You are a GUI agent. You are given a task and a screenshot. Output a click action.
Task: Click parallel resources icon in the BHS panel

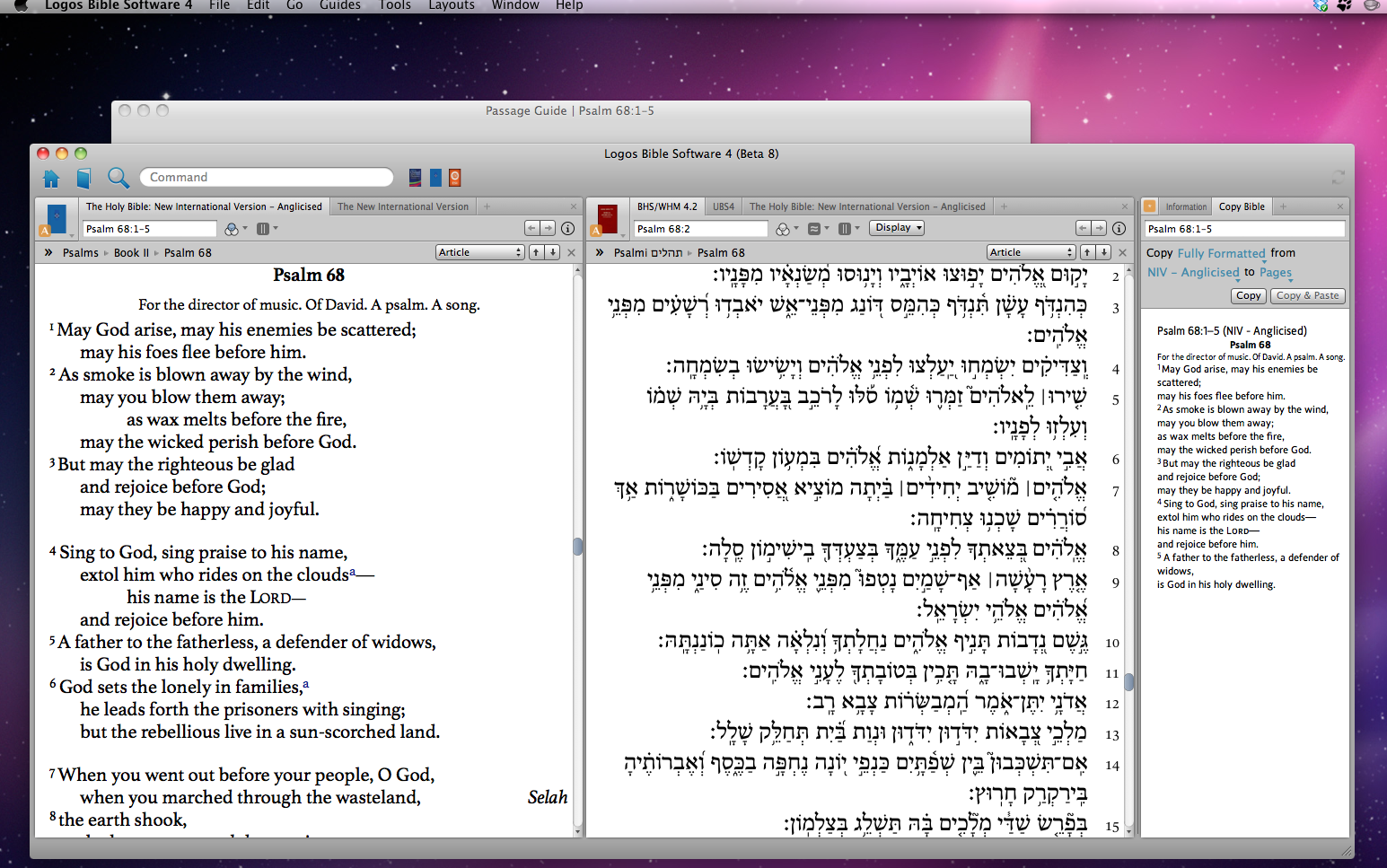coord(847,229)
